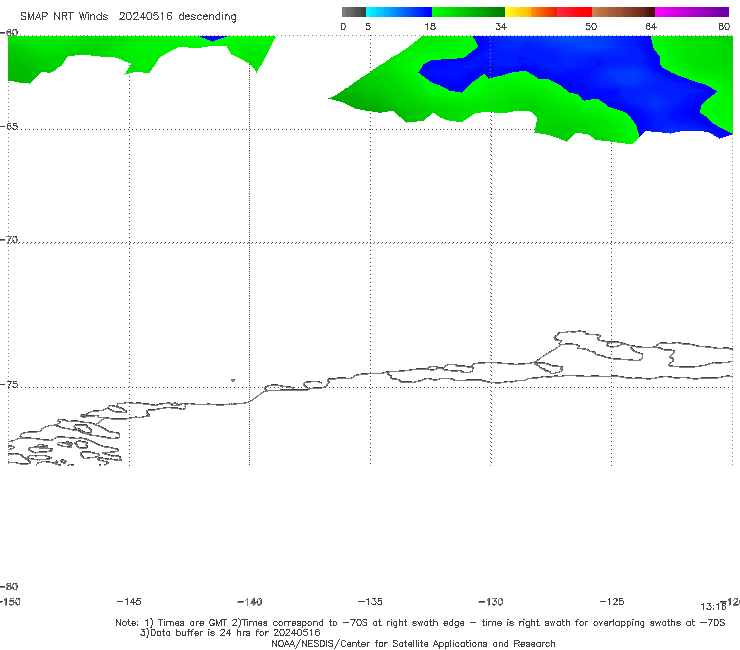
Task: Click the color scale label 18
Action: [430, 26]
